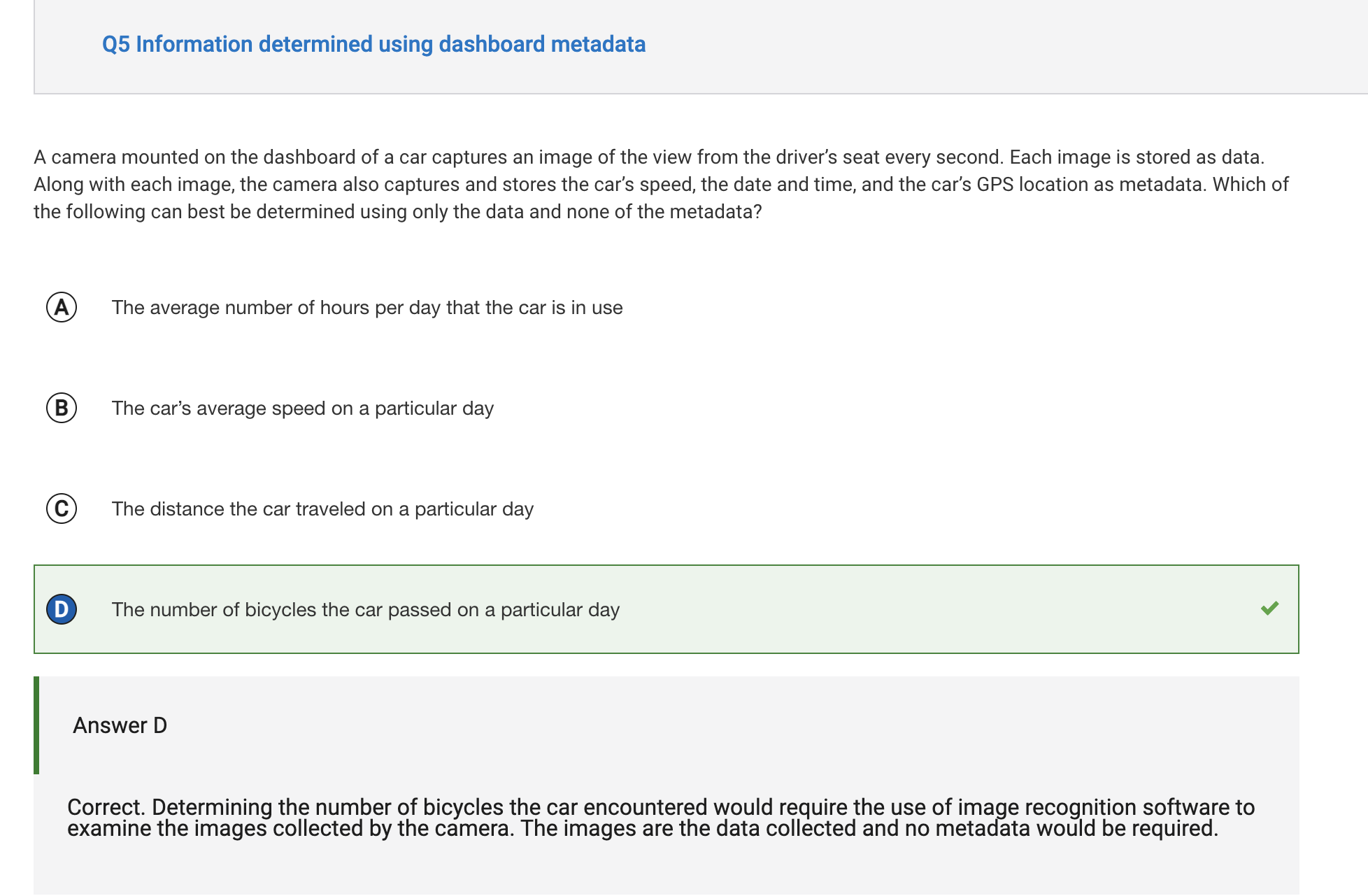Click the green bar beside Answer D

(x=36, y=725)
